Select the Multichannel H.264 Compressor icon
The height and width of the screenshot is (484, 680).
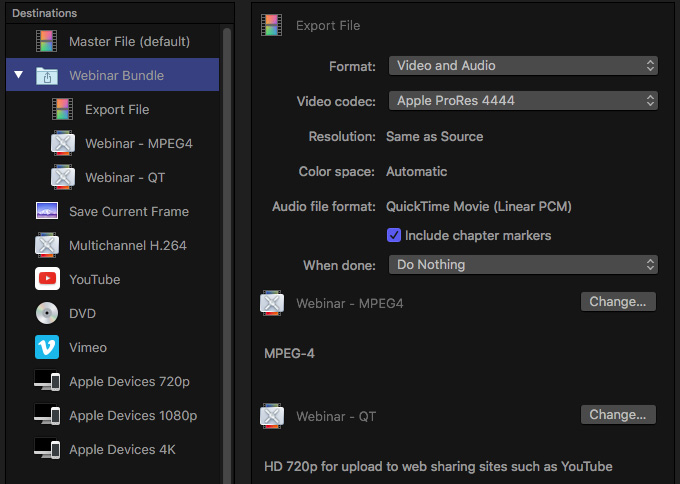click(47, 245)
